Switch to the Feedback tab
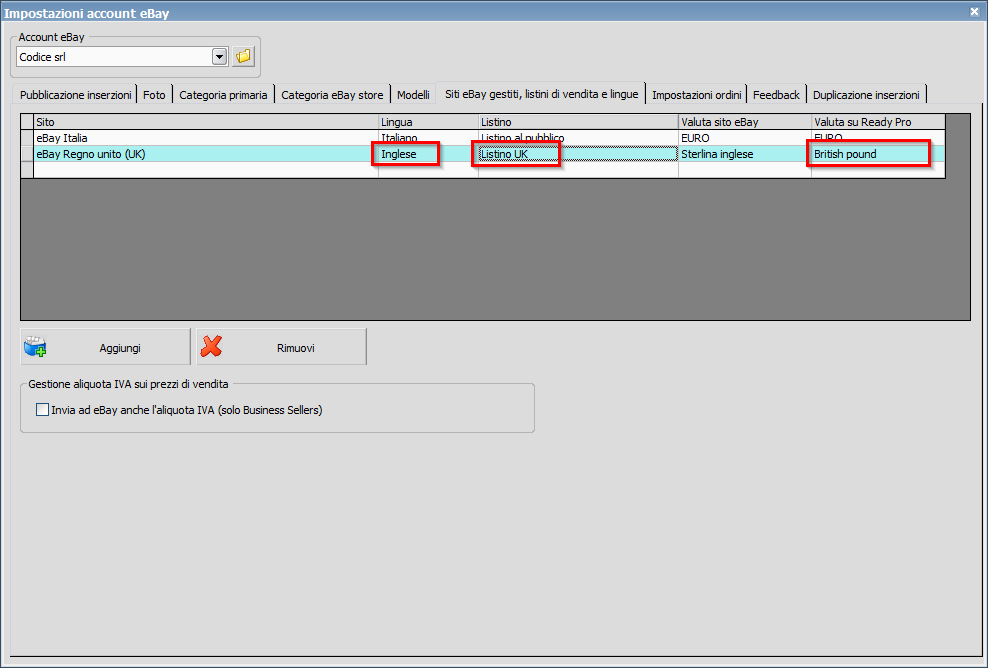988x668 pixels. [x=776, y=95]
